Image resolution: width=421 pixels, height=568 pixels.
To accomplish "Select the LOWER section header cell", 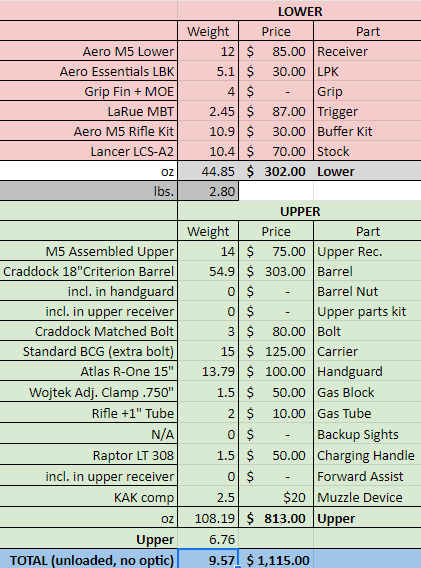I will click(x=300, y=11).
